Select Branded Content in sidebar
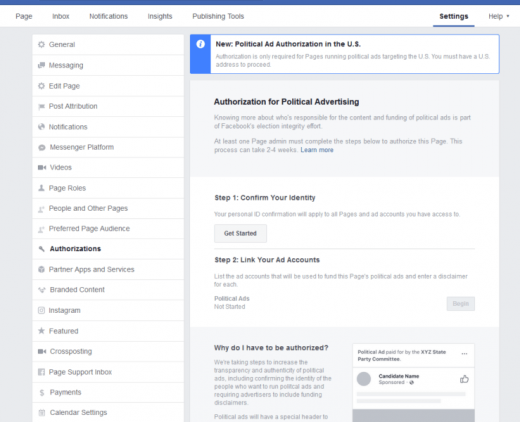This screenshot has width=520, height=422. (108, 290)
